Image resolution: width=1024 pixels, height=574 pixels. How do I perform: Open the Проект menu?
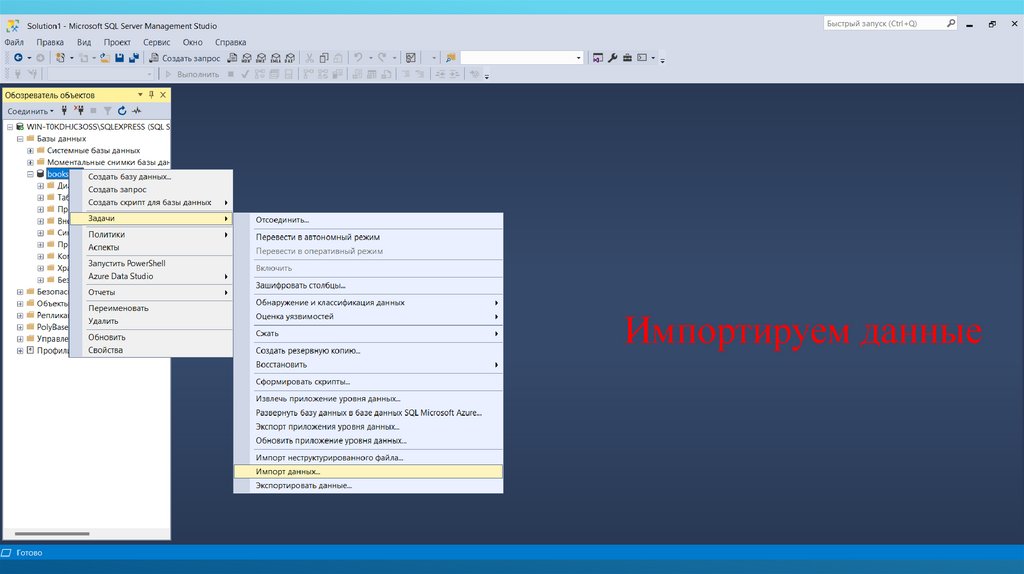point(117,42)
